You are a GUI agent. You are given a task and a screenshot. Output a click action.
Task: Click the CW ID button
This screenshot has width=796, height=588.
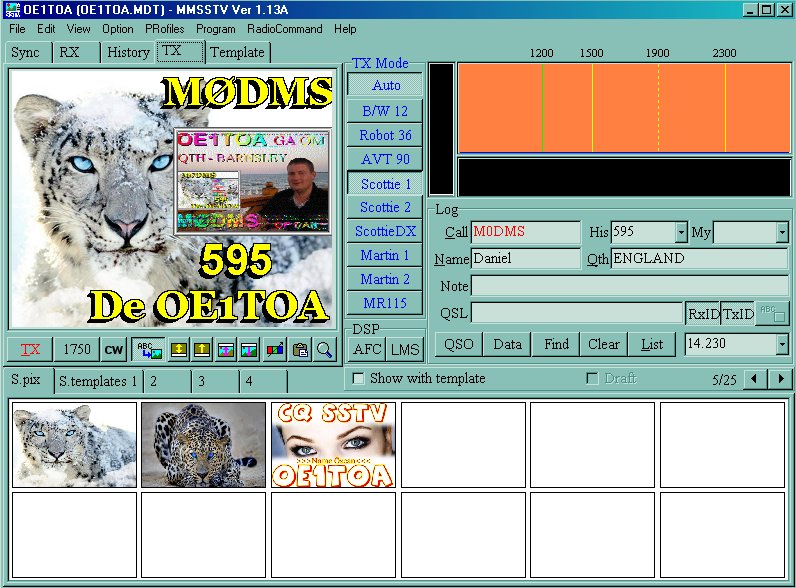point(114,350)
